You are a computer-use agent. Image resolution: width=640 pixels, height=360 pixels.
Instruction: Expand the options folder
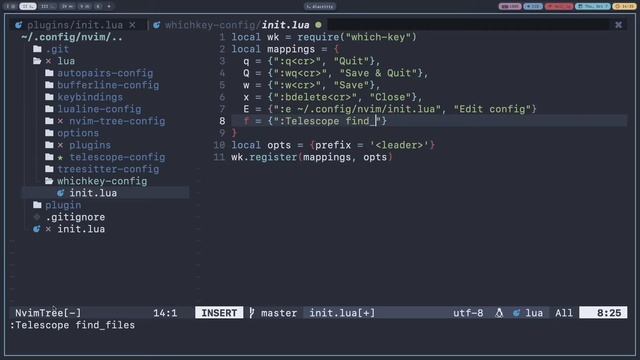(x=78, y=133)
